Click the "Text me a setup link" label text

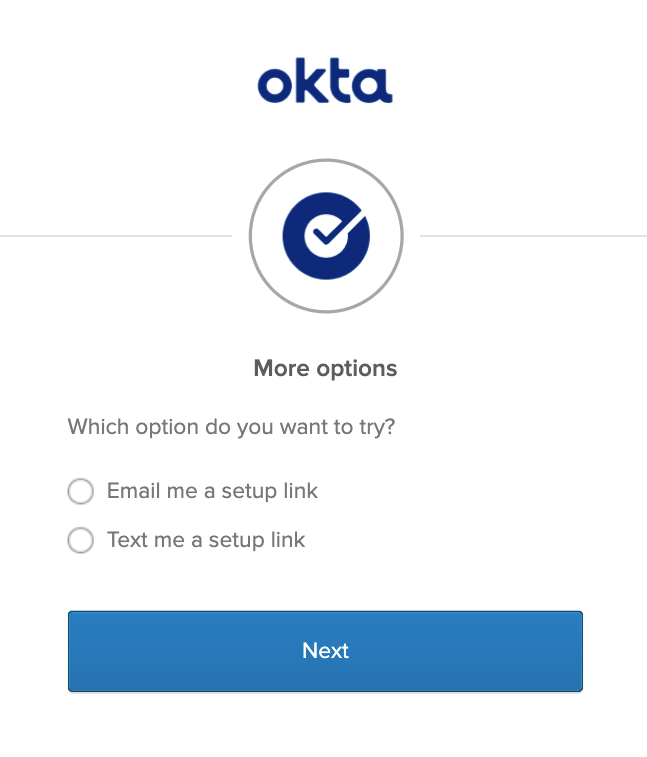[206, 540]
